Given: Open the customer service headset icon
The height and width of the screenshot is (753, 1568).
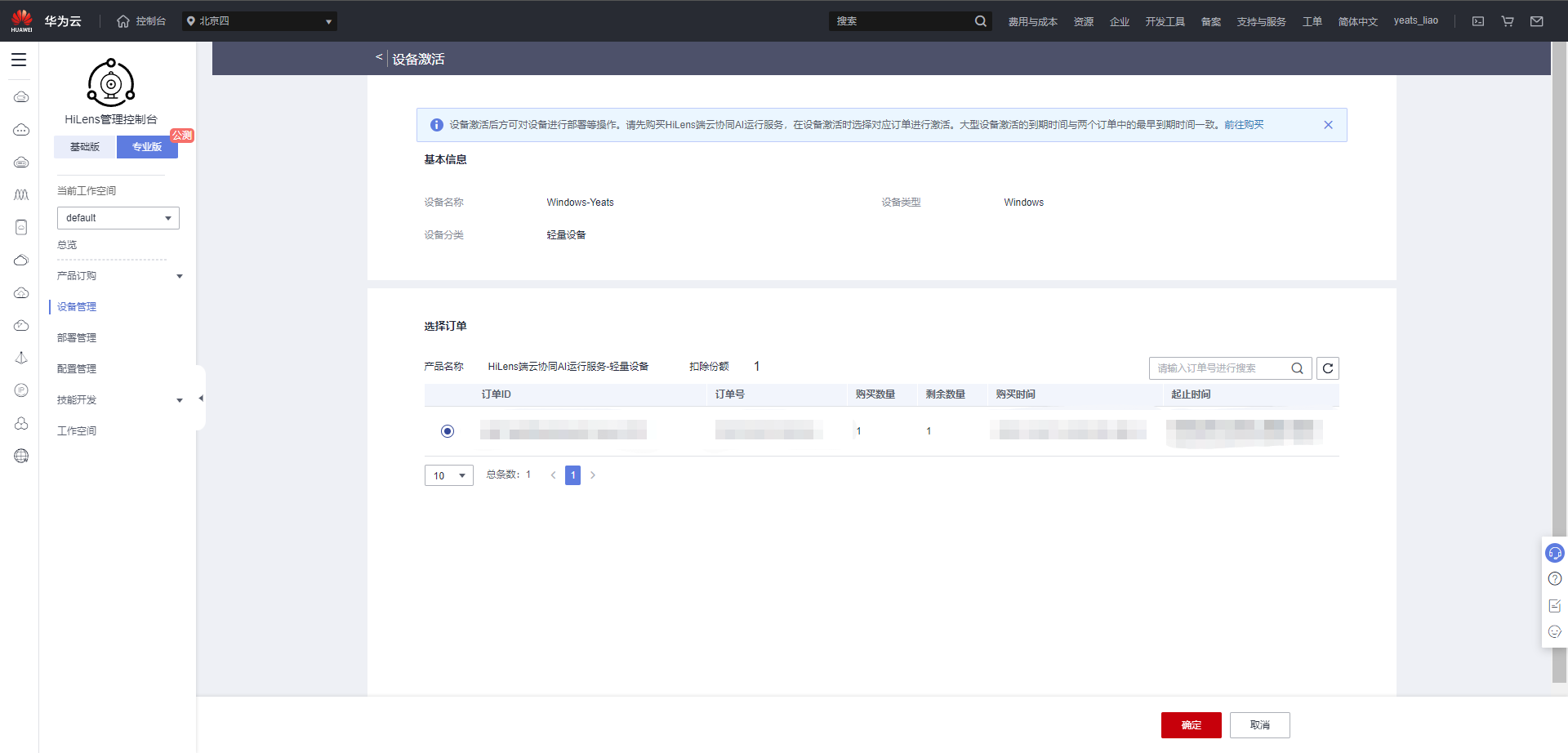Looking at the screenshot, I should click(1555, 554).
